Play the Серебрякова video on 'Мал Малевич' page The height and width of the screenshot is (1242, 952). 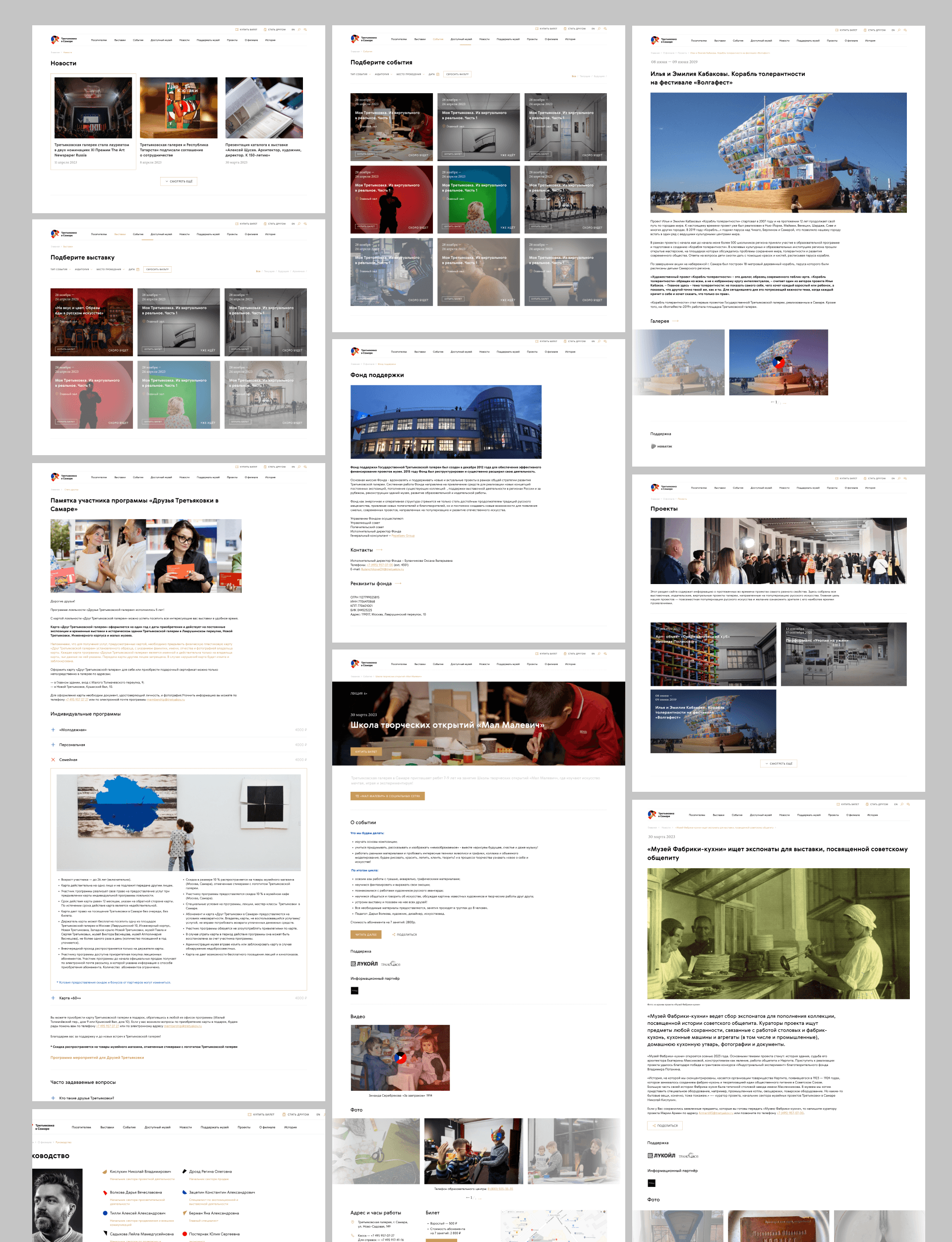(400, 1057)
